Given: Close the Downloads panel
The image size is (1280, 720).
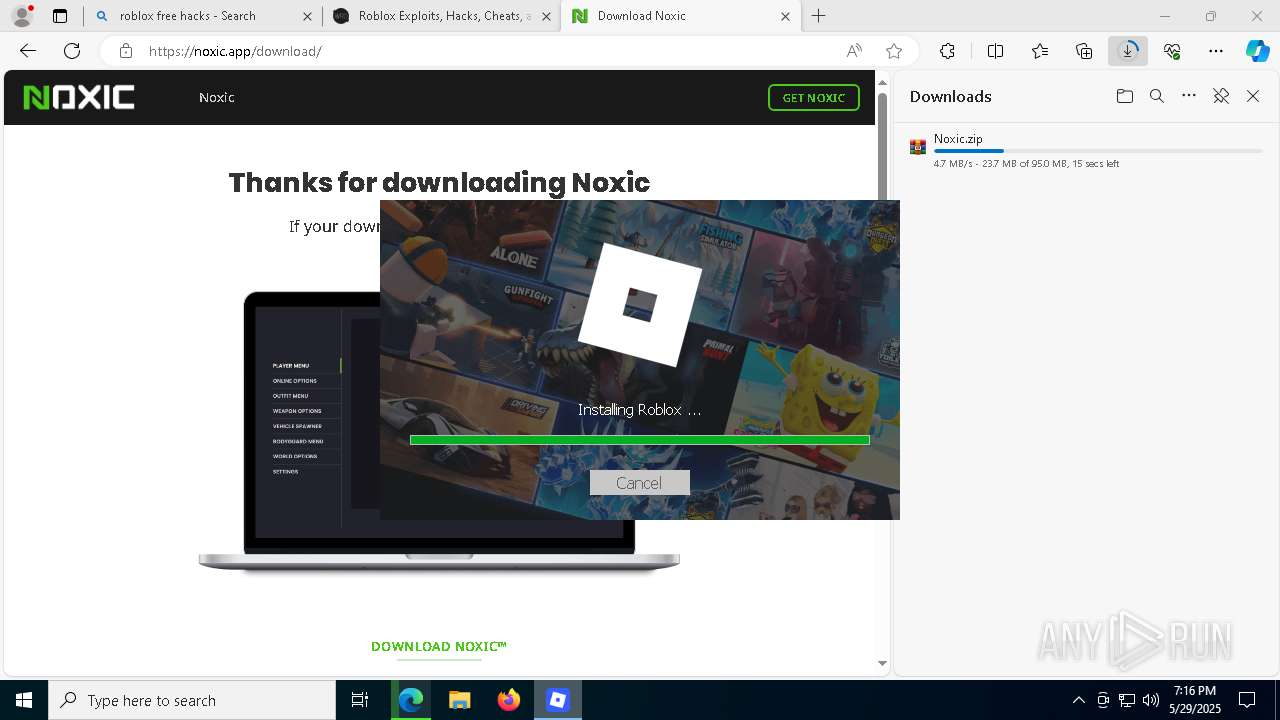Looking at the screenshot, I should click(1253, 96).
